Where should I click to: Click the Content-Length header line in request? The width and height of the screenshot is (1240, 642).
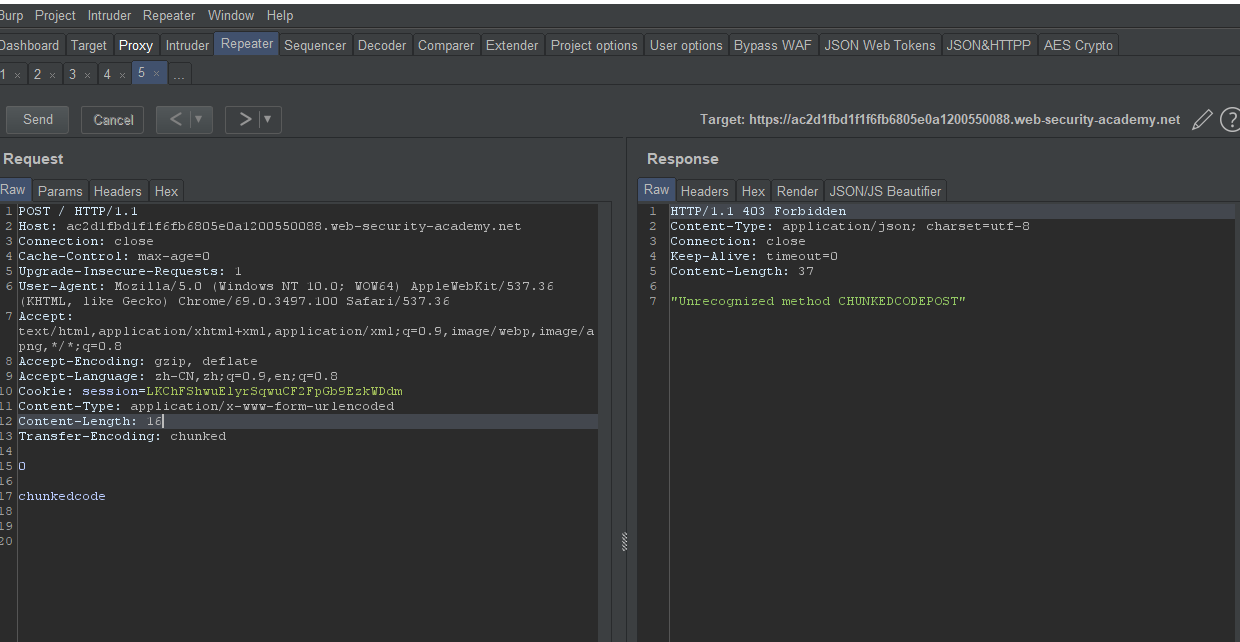[x=90, y=421]
